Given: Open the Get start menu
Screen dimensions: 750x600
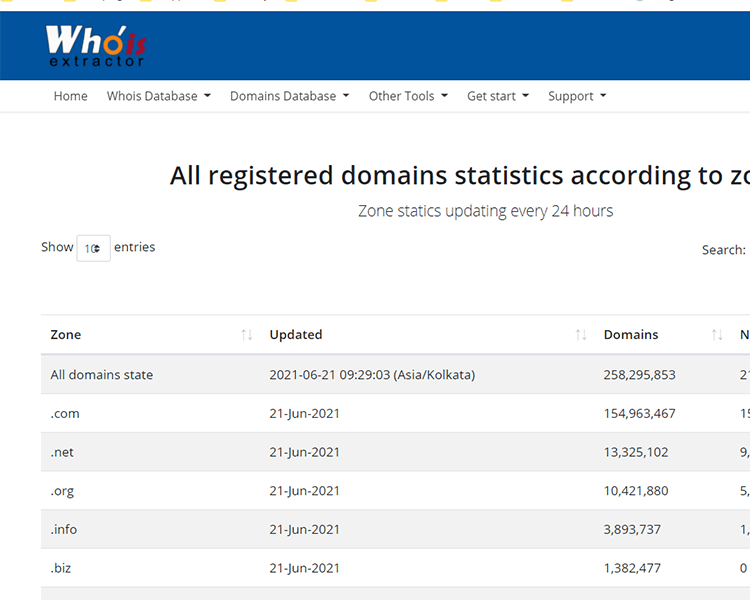Looking at the screenshot, I should 498,96.
